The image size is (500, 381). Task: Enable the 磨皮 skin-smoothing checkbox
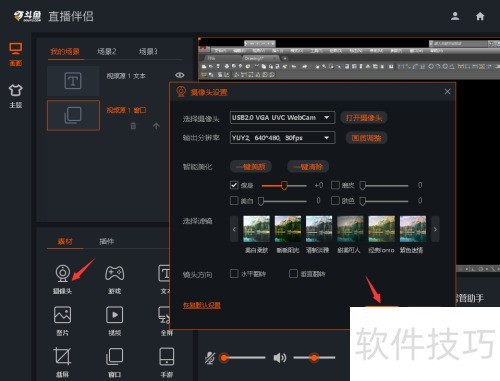(x=335, y=185)
